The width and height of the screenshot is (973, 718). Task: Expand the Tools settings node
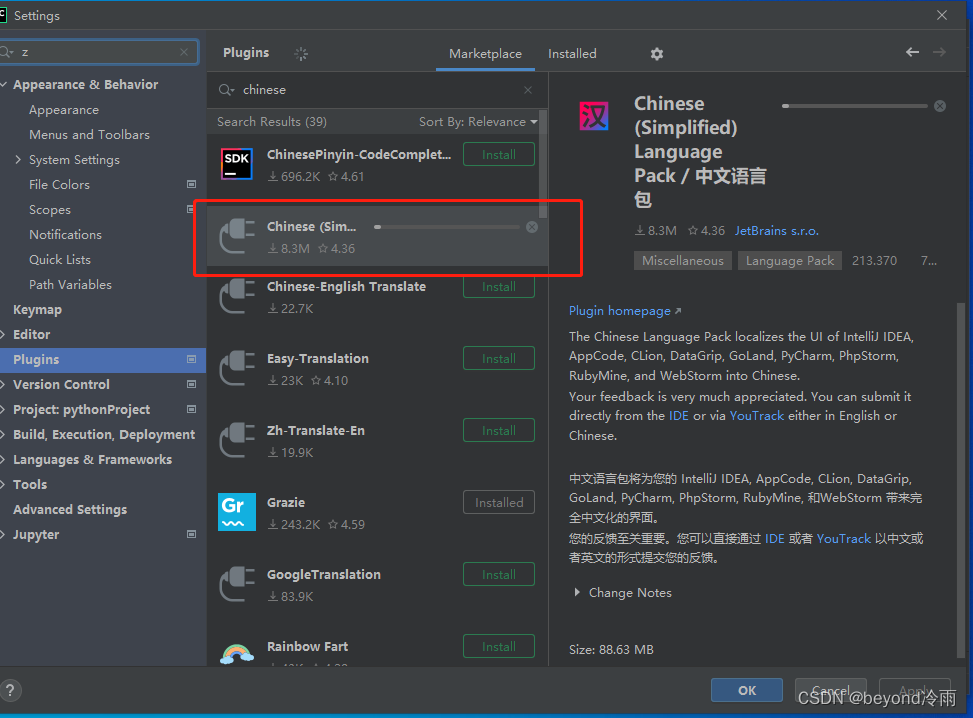(x=4, y=484)
